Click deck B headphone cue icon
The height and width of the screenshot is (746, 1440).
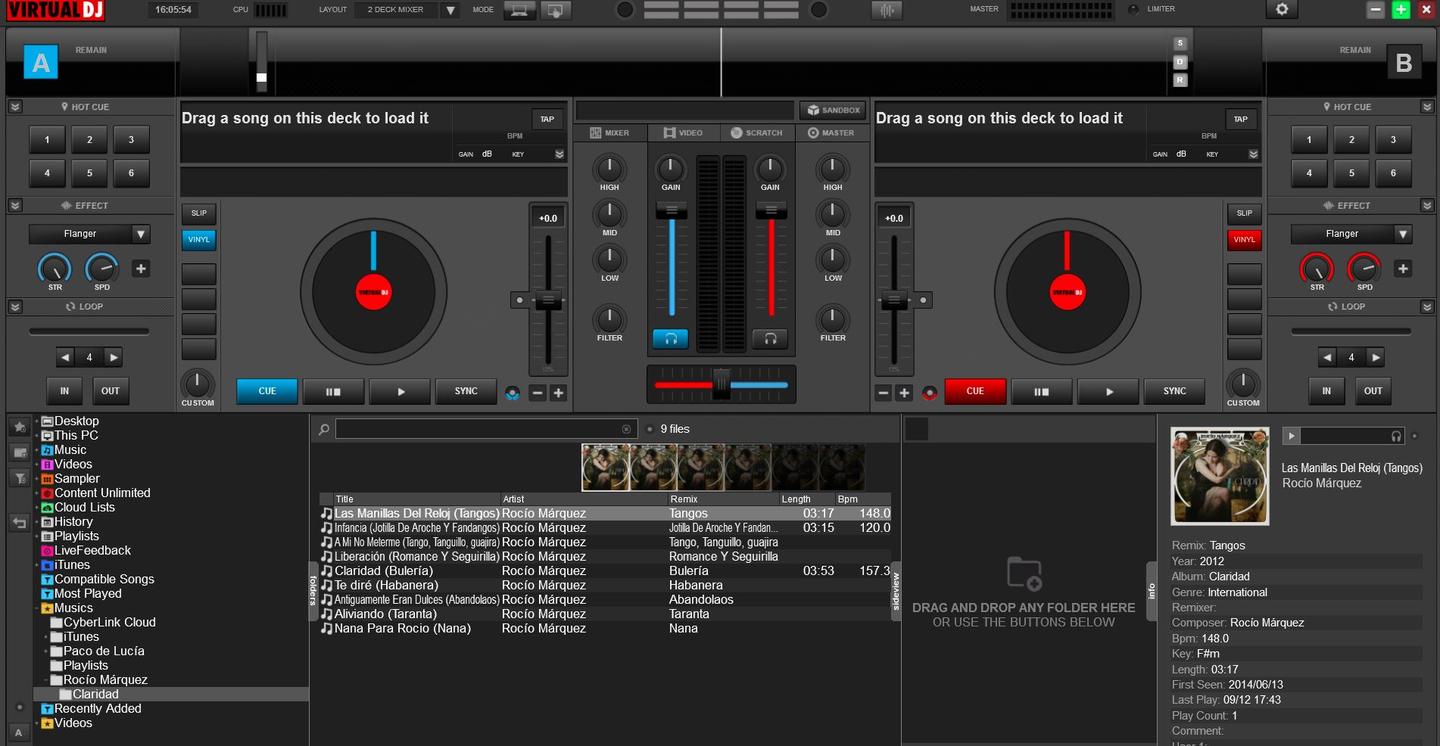[769, 339]
